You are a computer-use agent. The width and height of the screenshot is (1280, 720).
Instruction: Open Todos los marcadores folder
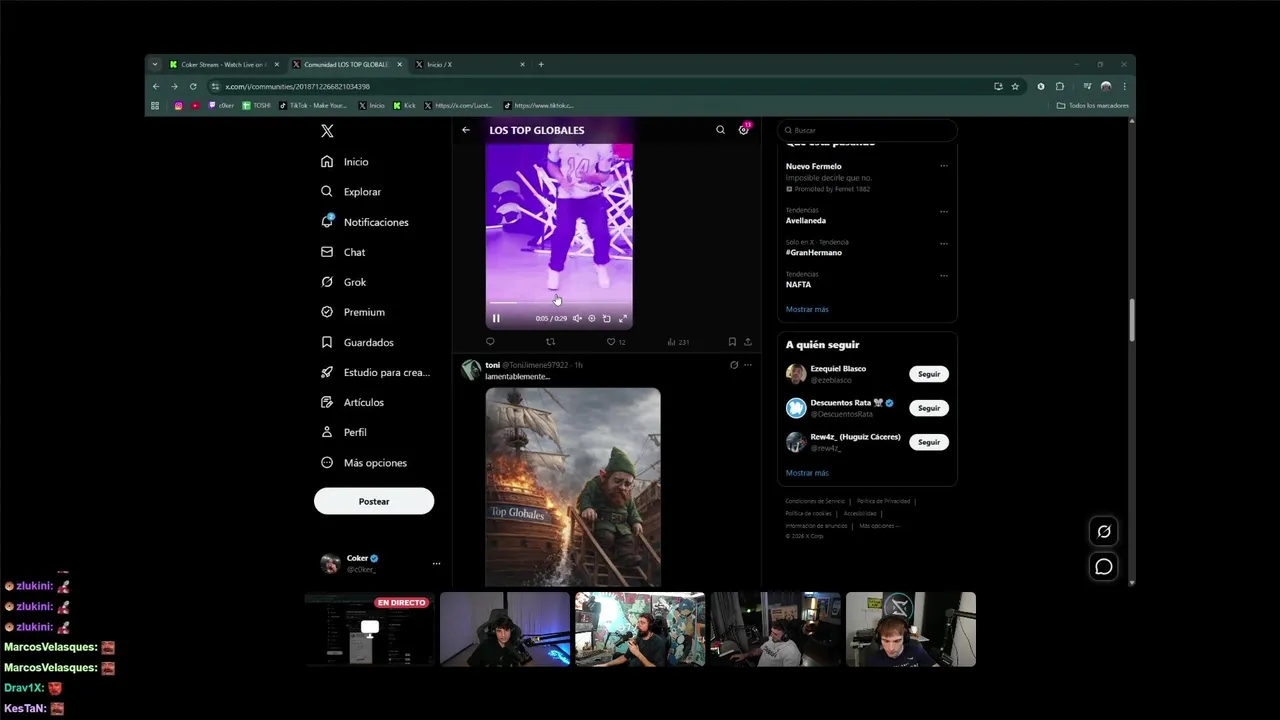tap(1093, 106)
